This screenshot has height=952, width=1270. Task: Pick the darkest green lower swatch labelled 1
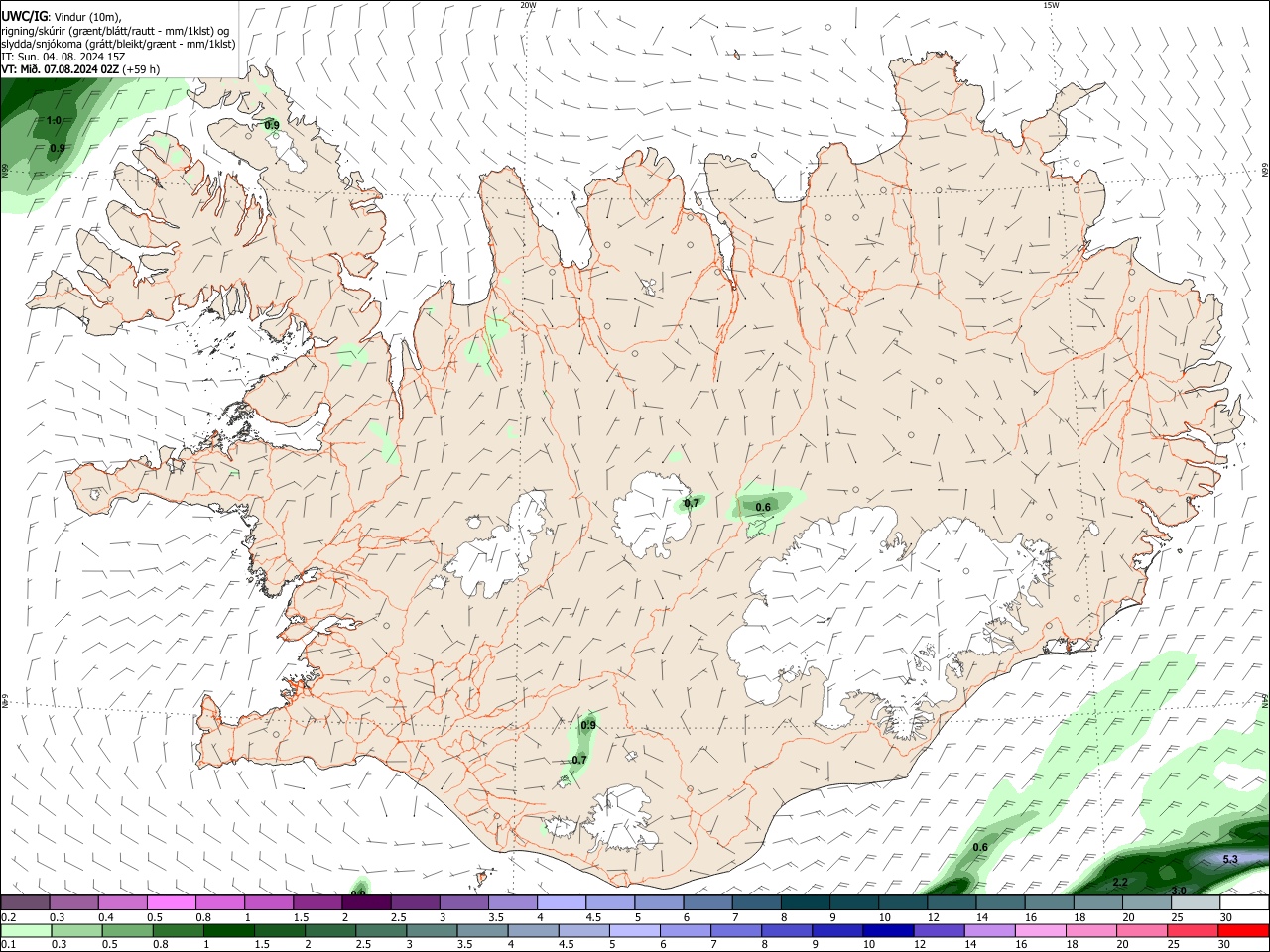(228, 930)
